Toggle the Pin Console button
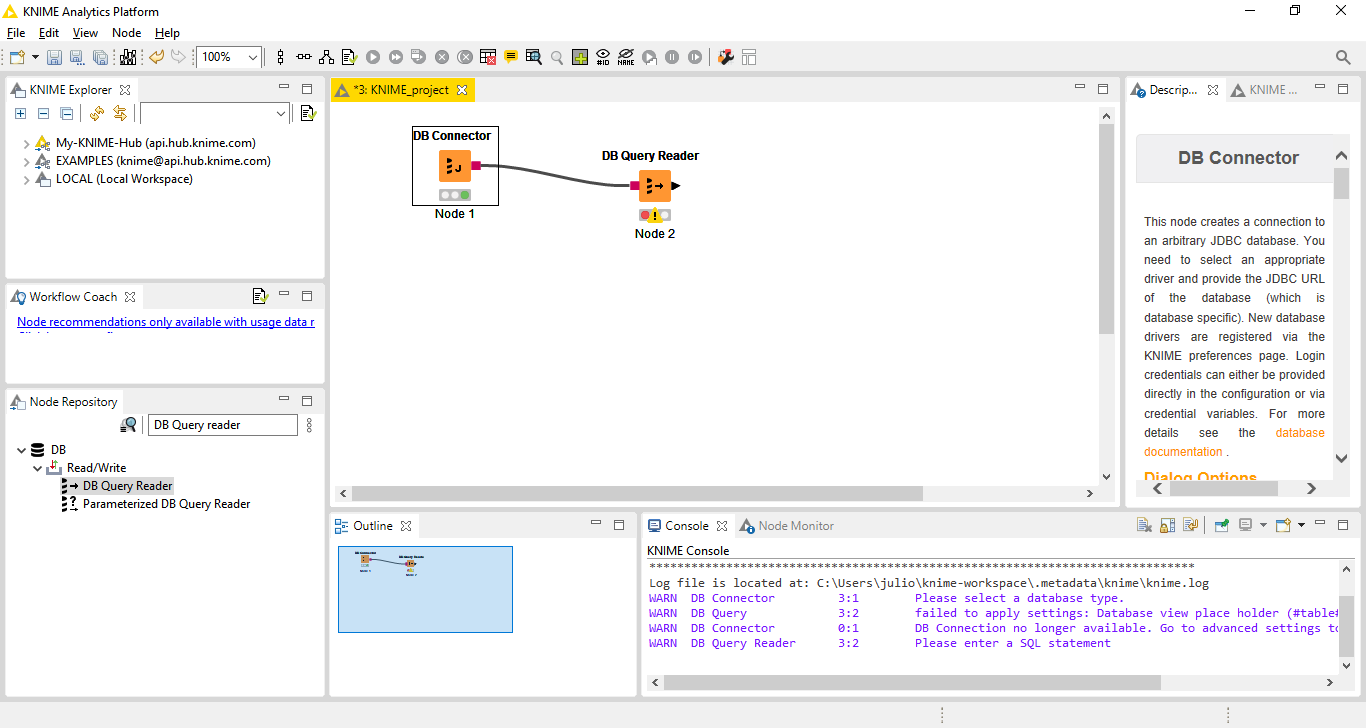The image size is (1366, 728). pyautogui.click(x=1221, y=526)
